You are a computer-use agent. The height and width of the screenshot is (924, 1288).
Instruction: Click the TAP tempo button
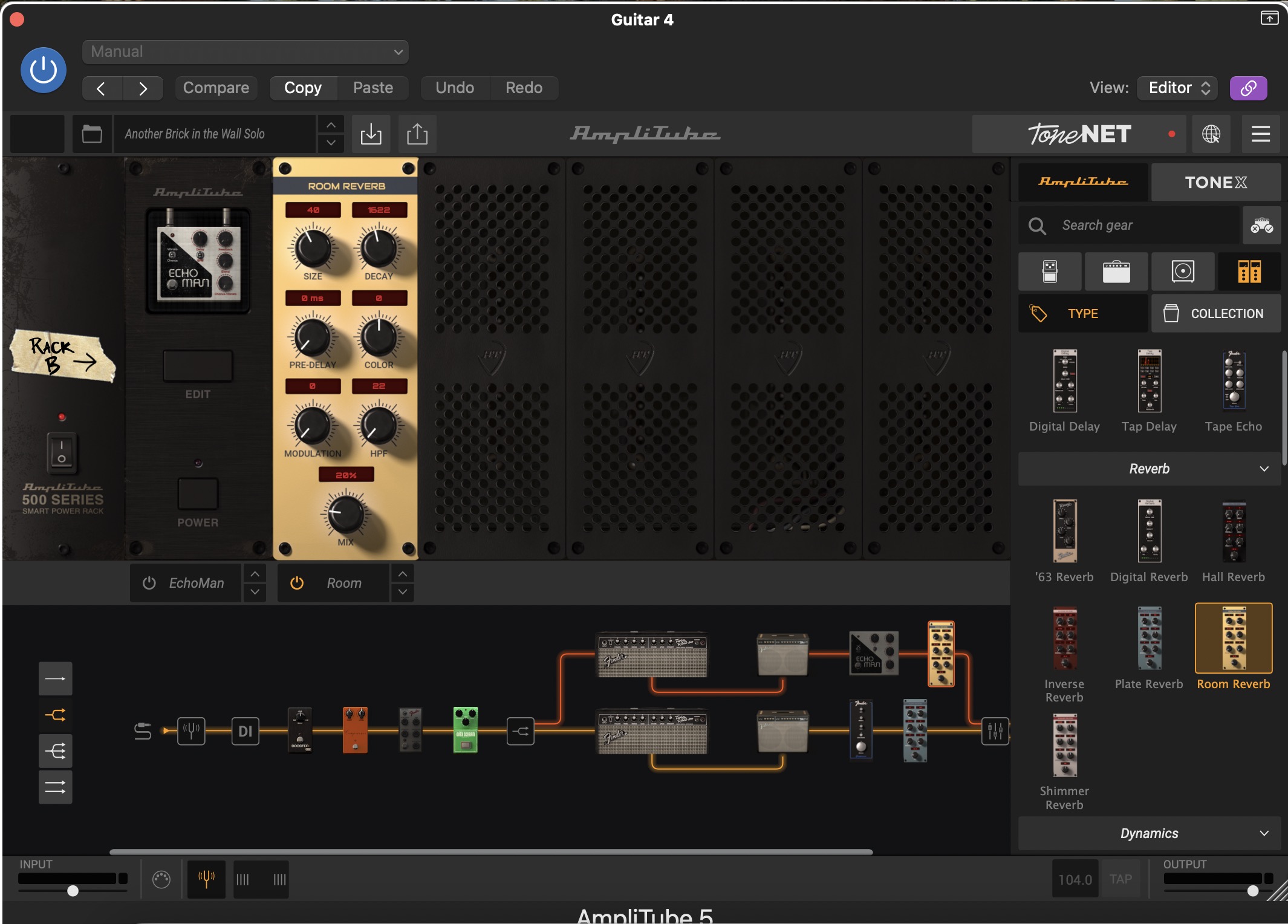pyautogui.click(x=1120, y=879)
